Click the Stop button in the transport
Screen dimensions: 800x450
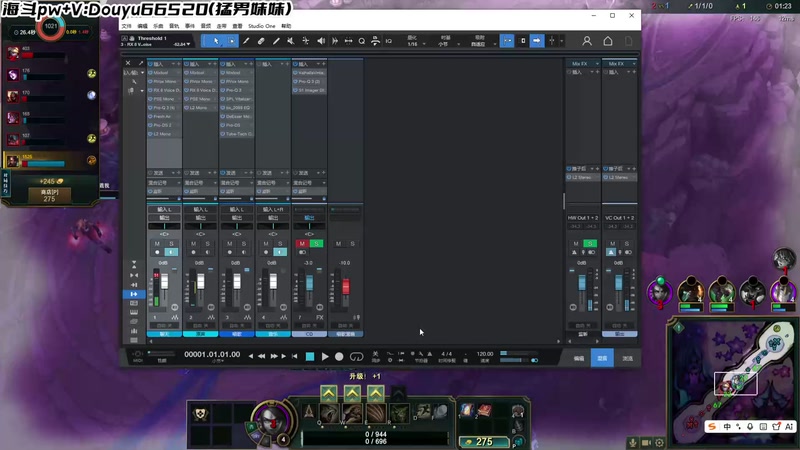pos(310,356)
